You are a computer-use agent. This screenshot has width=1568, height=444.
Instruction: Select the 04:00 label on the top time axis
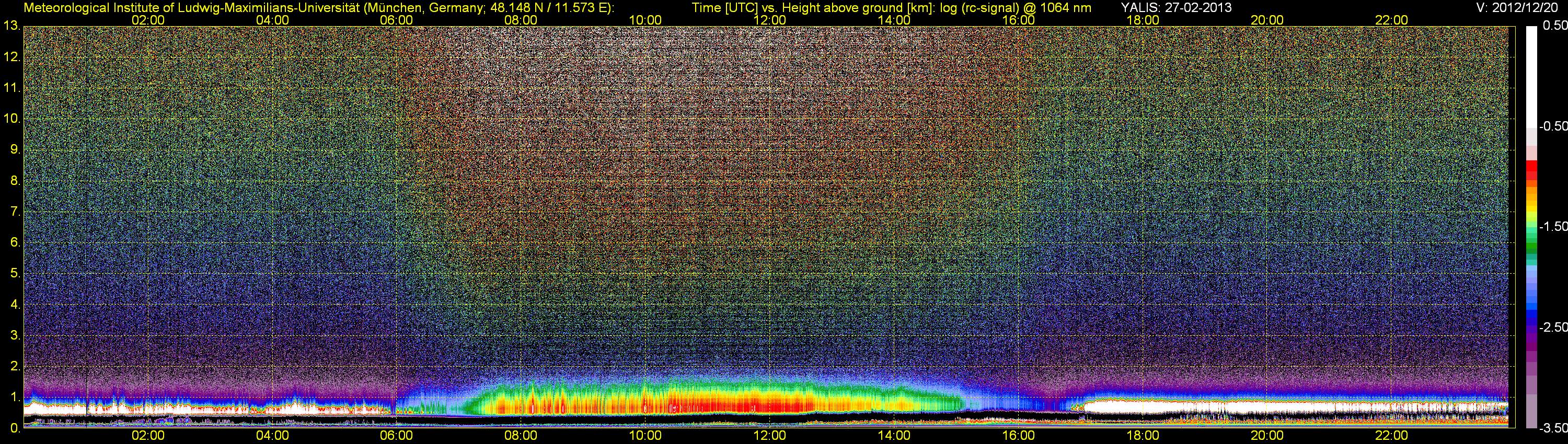click(272, 20)
